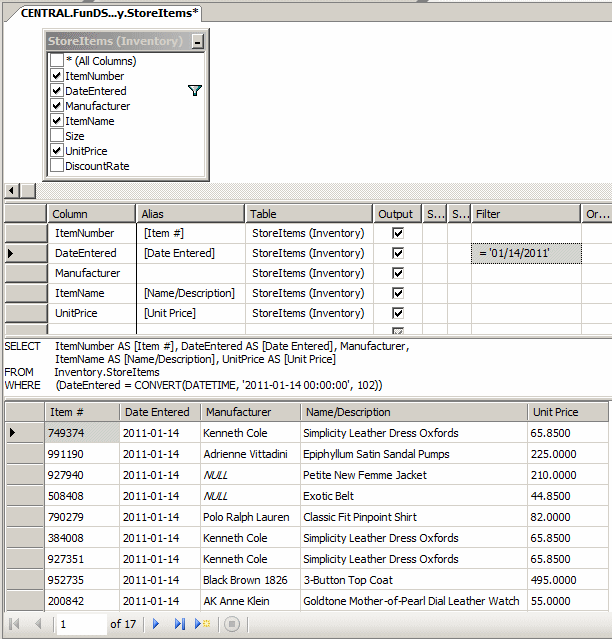Toggle Output checkbox for Manufacturer criteria row
Image resolution: width=612 pixels, height=639 pixels.
pyautogui.click(x=398, y=273)
